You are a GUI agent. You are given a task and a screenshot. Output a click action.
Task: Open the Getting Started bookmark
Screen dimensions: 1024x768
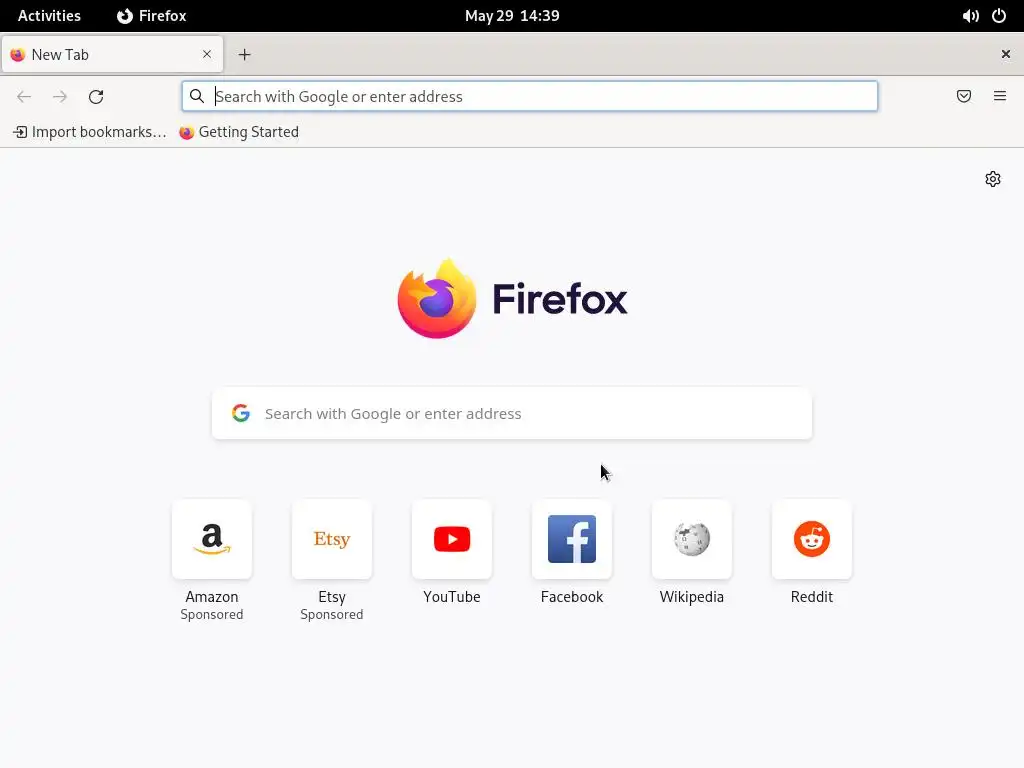click(240, 132)
